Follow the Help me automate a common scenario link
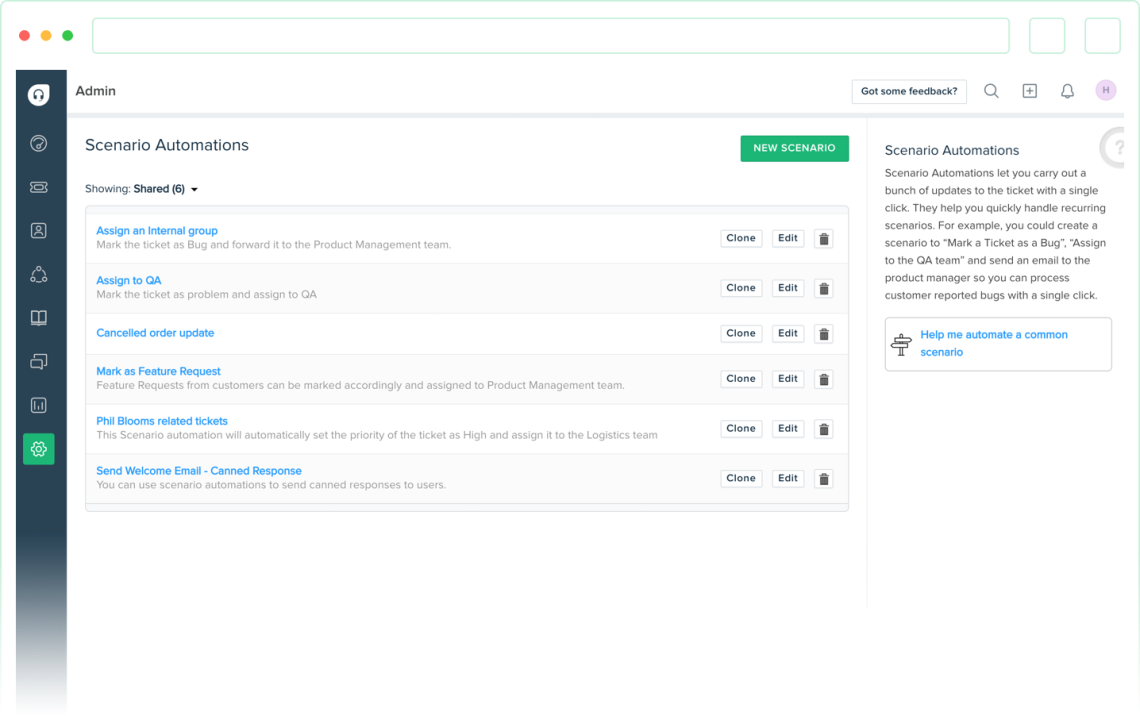The height and width of the screenshot is (716, 1140). coord(993,343)
